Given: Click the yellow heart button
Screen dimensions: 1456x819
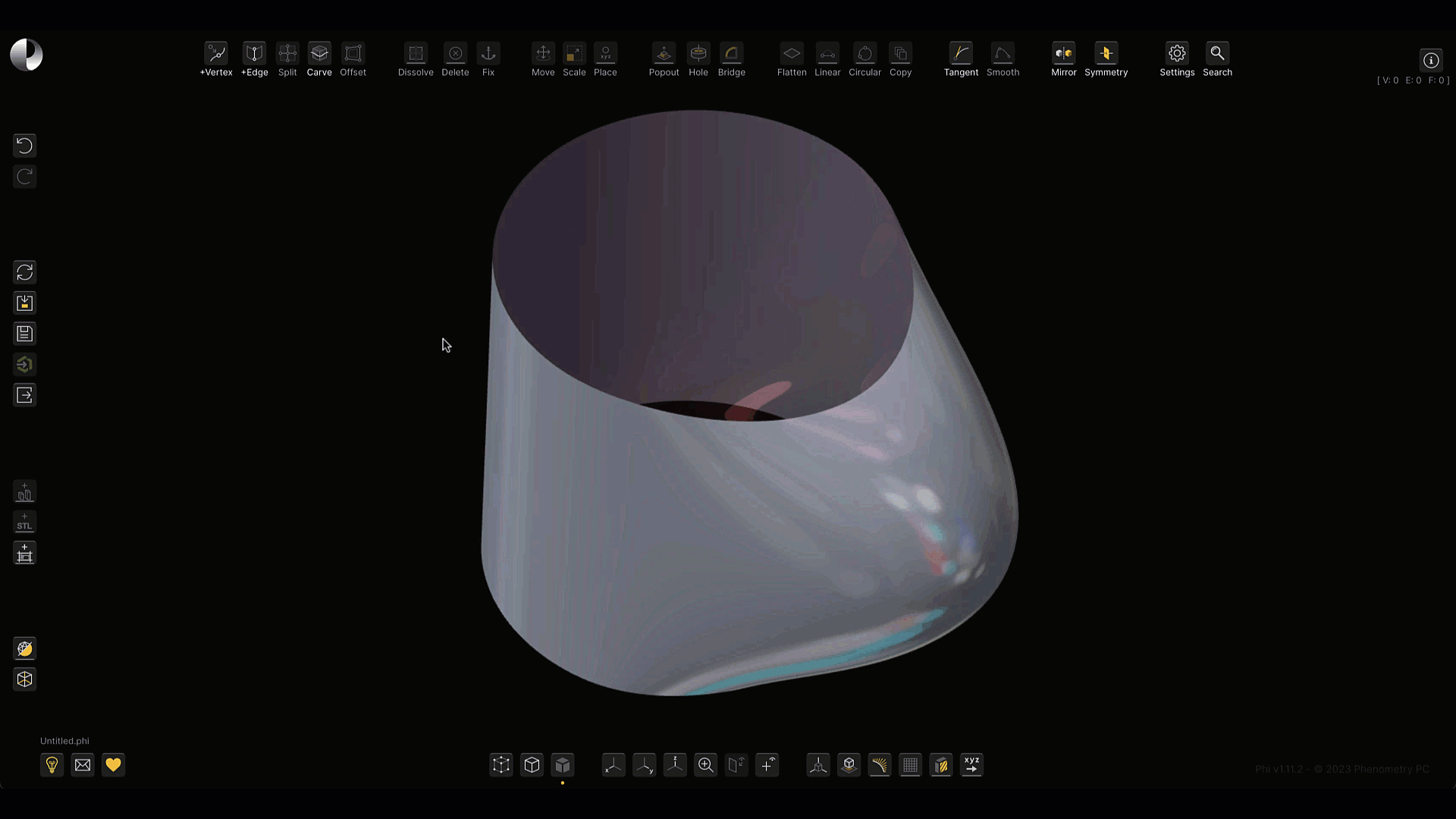Looking at the screenshot, I should [x=113, y=765].
